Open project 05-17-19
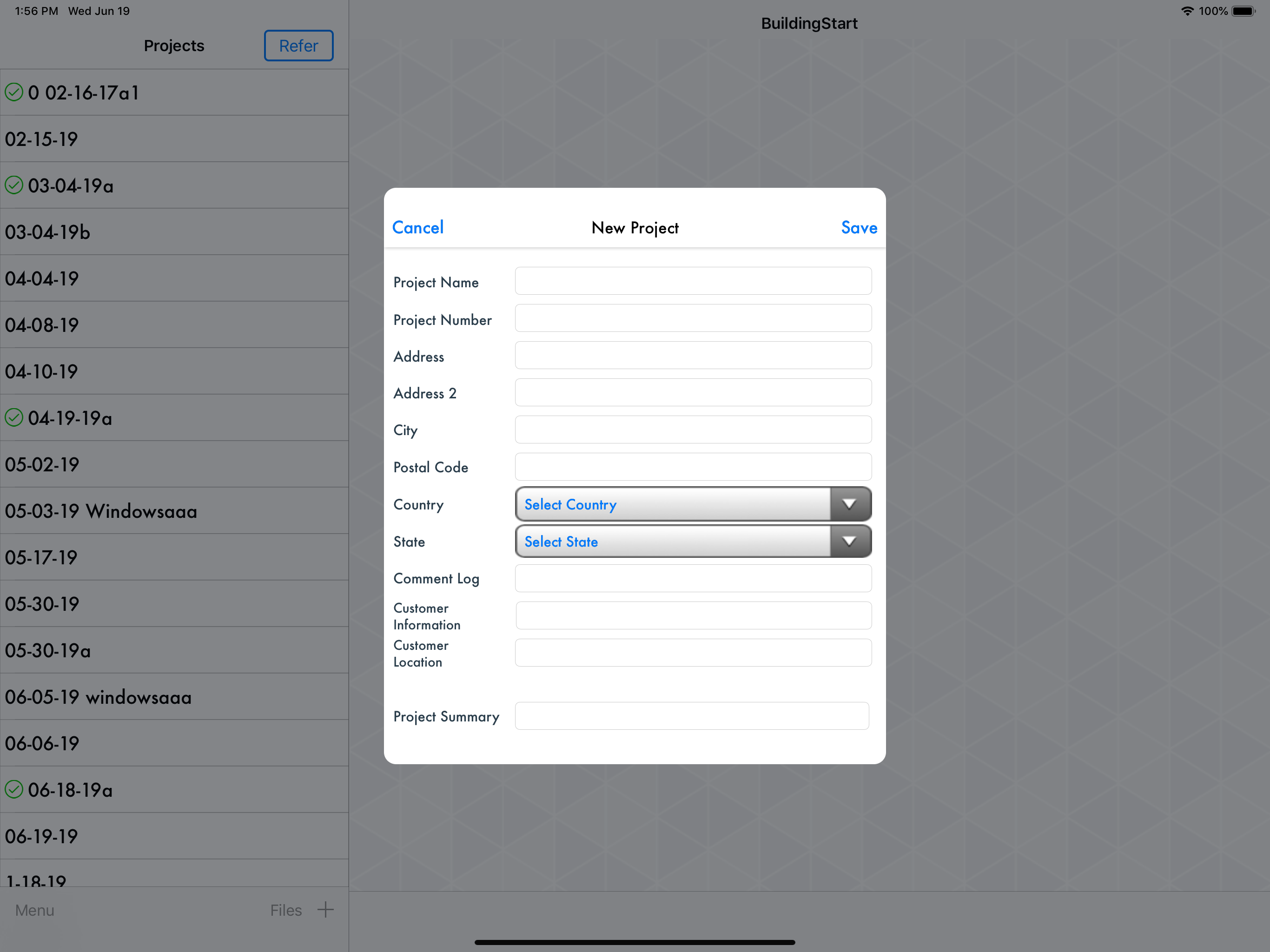Viewport: 1270px width, 952px height. click(x=174, y=557)
